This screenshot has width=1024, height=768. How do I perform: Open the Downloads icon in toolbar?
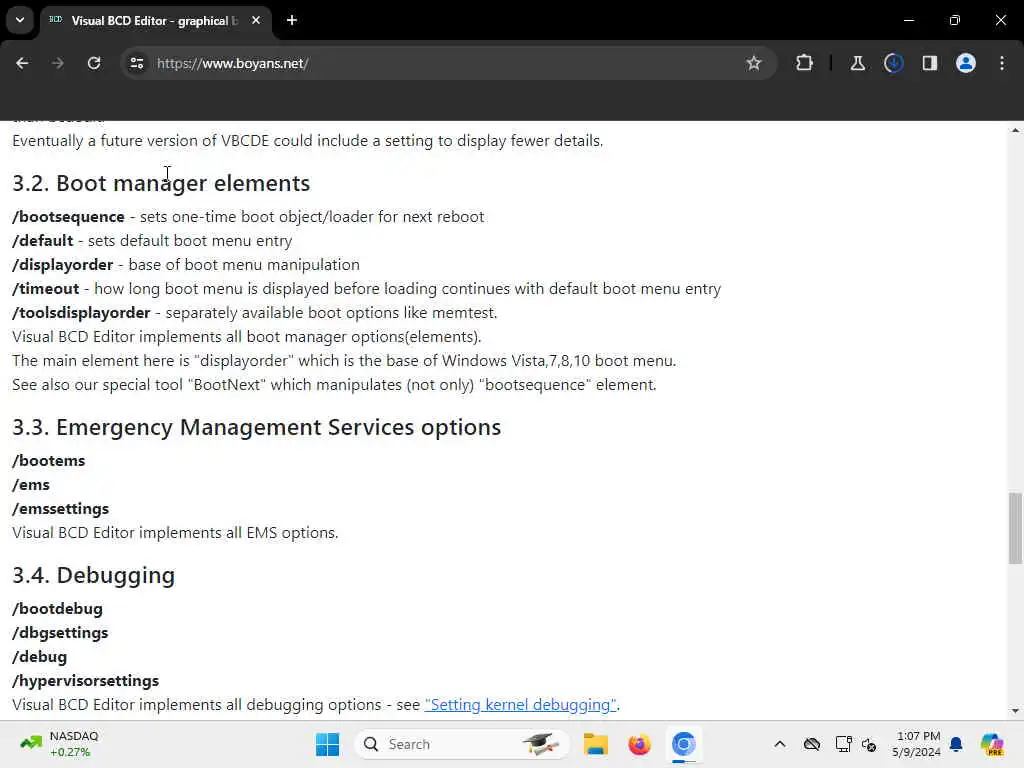pos(893,63)
